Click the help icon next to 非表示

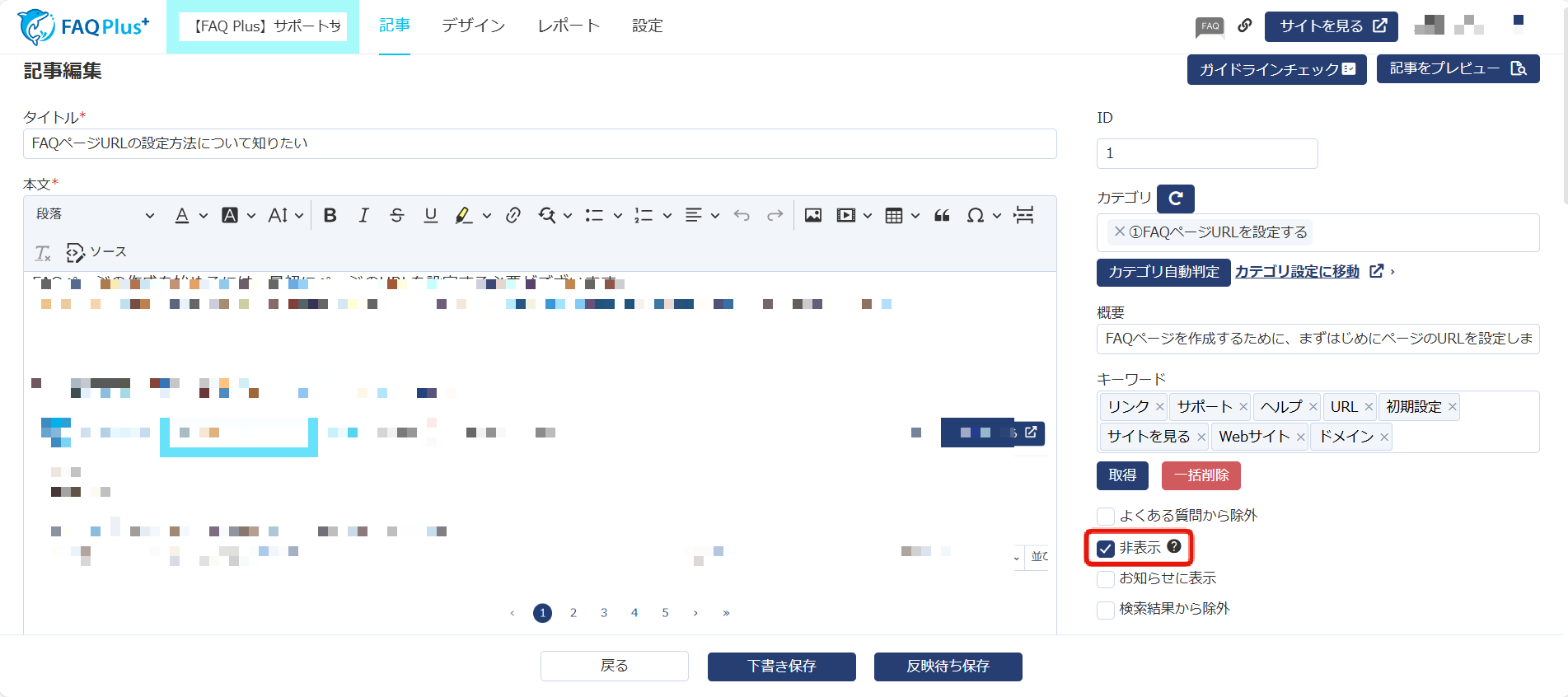pos(1174,546)
